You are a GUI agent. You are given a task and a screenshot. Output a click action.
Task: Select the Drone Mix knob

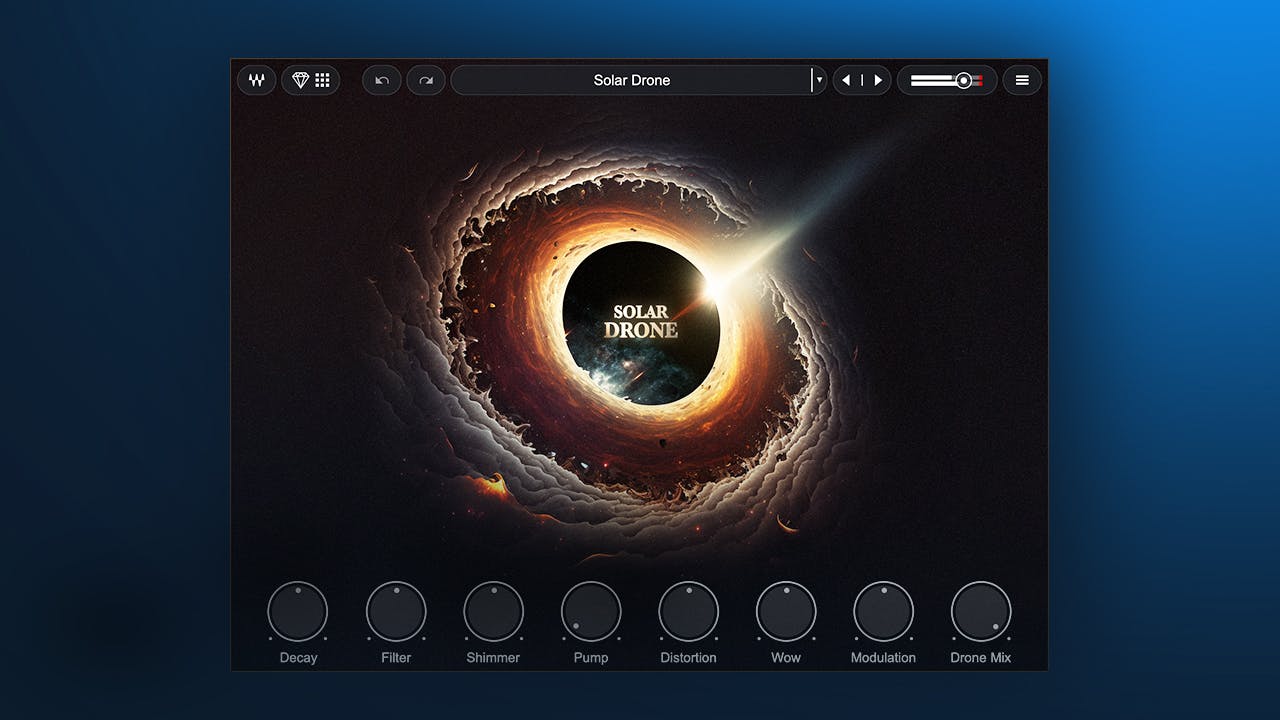981,611
